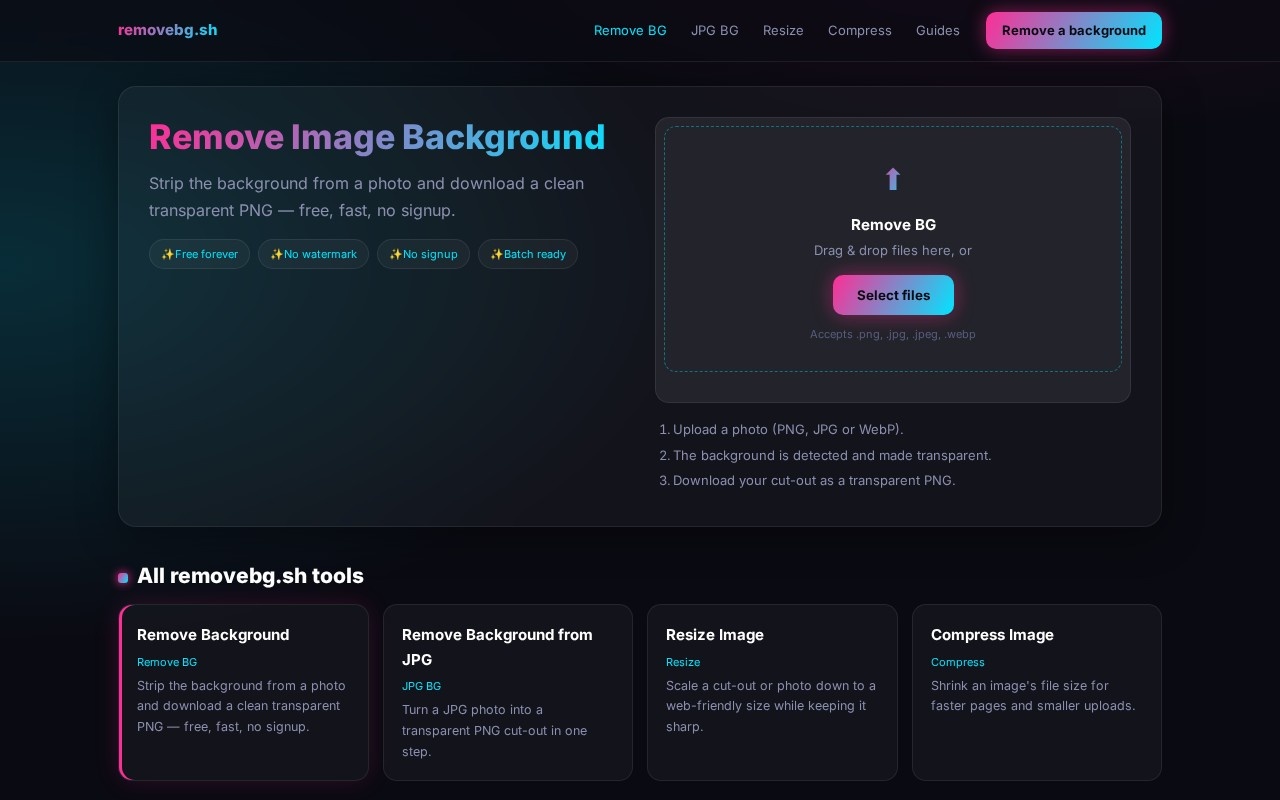Visit the Guides nav link
Image resolution: width=1280 pixels, height=800 pixels.
[x=938, y=30]
